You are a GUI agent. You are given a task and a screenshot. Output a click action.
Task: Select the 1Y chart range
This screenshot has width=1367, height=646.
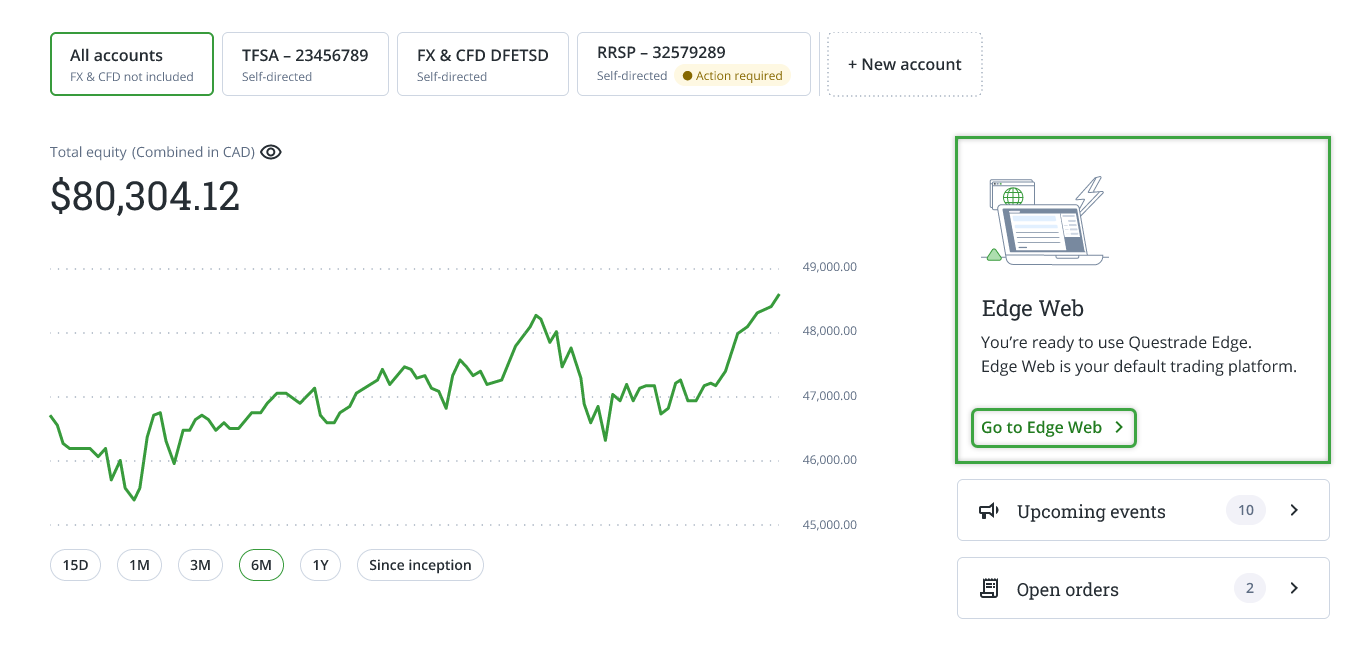(x=320, y=565)
